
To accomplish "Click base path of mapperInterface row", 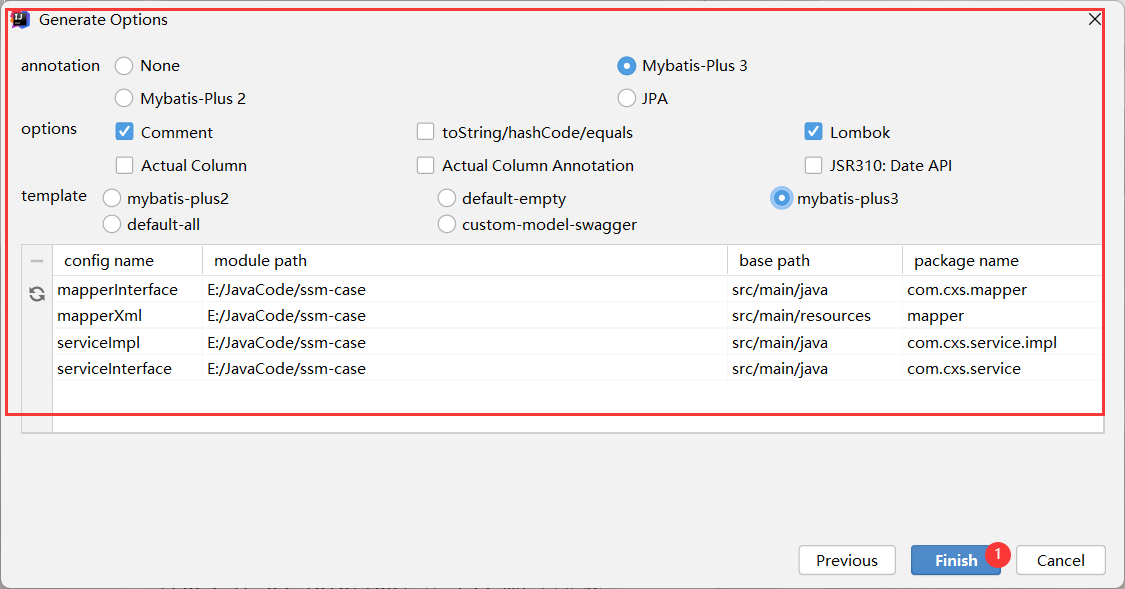I will 815,290.
